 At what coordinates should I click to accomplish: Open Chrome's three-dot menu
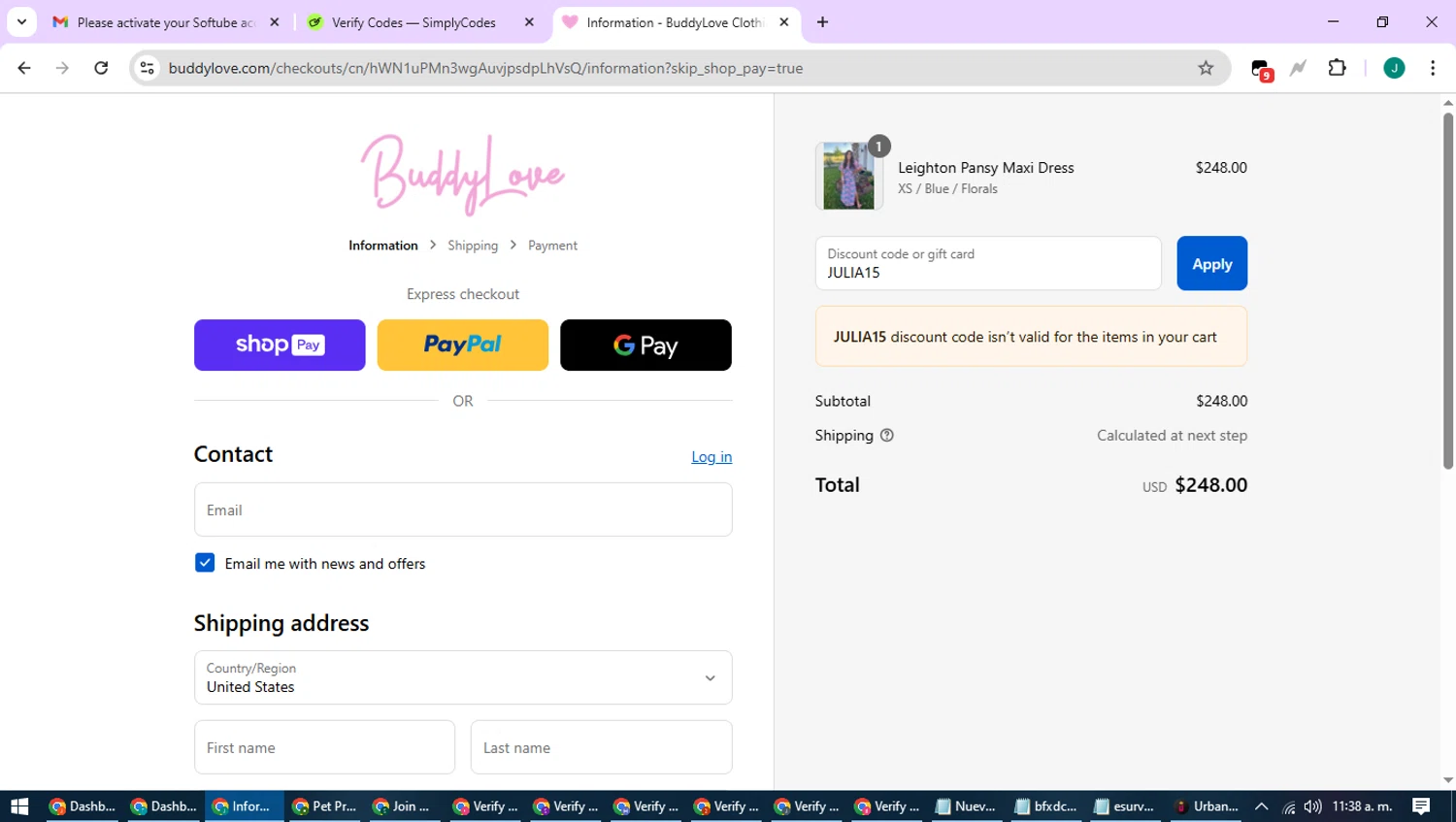point(1433,68)
